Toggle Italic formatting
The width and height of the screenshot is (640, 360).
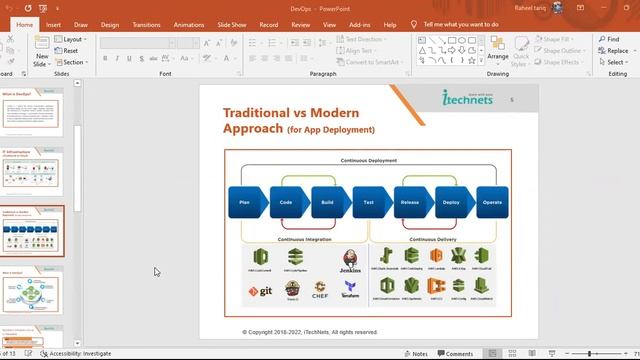point(117,59)
